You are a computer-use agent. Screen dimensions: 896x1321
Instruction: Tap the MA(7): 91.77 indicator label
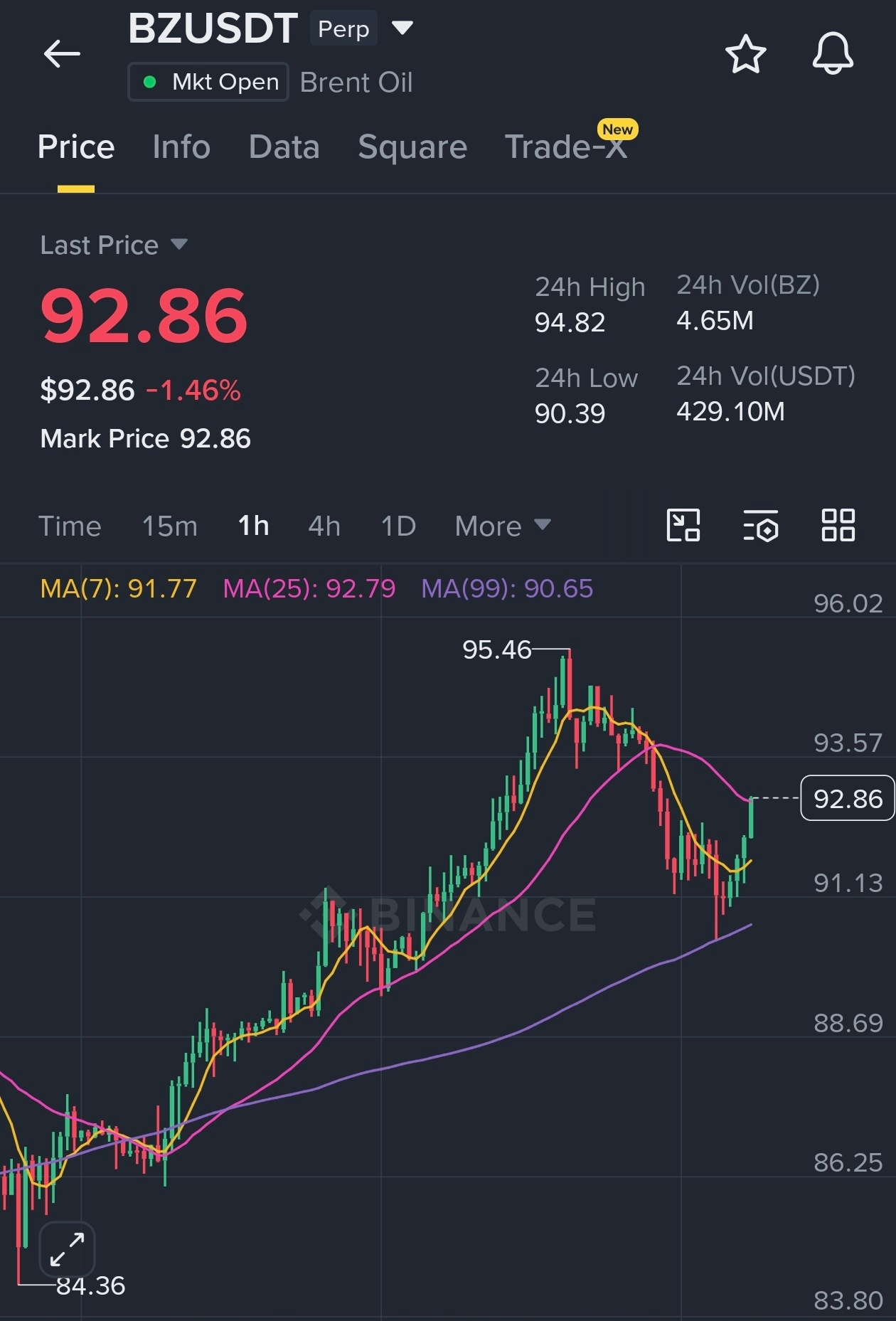pyautogui.click(x=118, y=588)
